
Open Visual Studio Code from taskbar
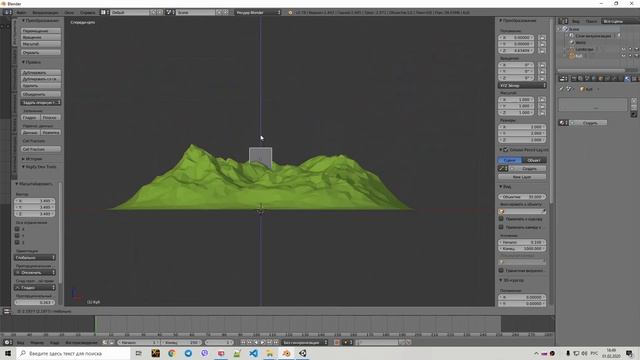coord(253,353)
